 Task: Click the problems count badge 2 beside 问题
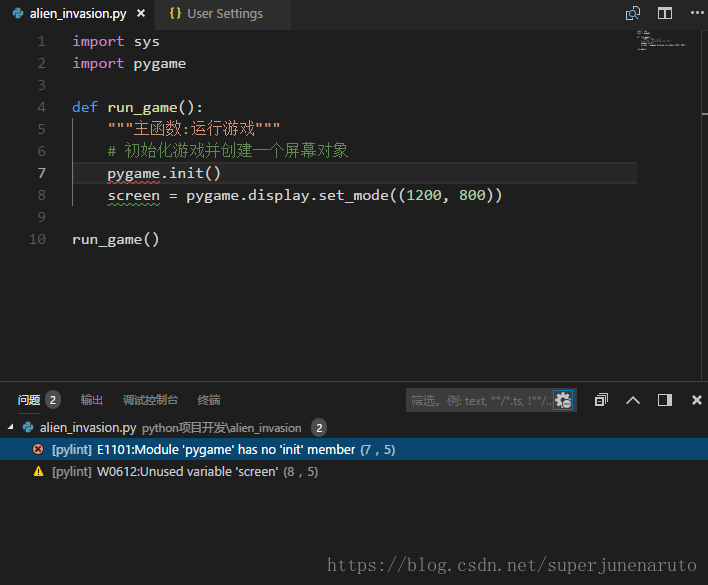coord(53,400)
